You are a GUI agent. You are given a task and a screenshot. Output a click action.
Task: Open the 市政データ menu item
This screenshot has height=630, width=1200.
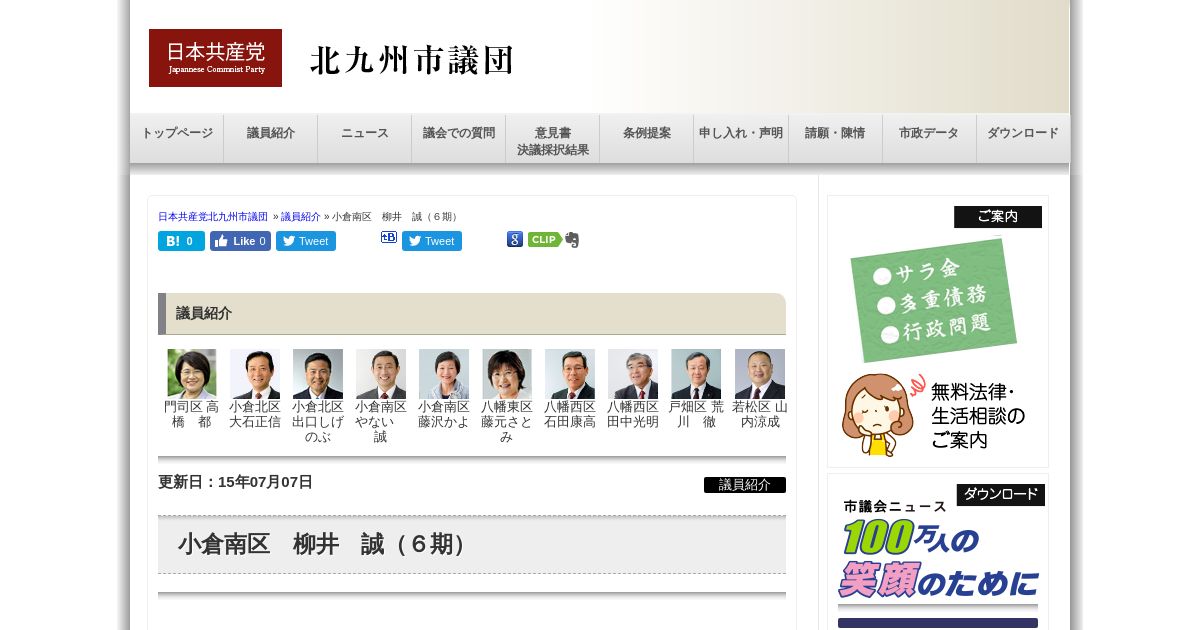(929, 138)
